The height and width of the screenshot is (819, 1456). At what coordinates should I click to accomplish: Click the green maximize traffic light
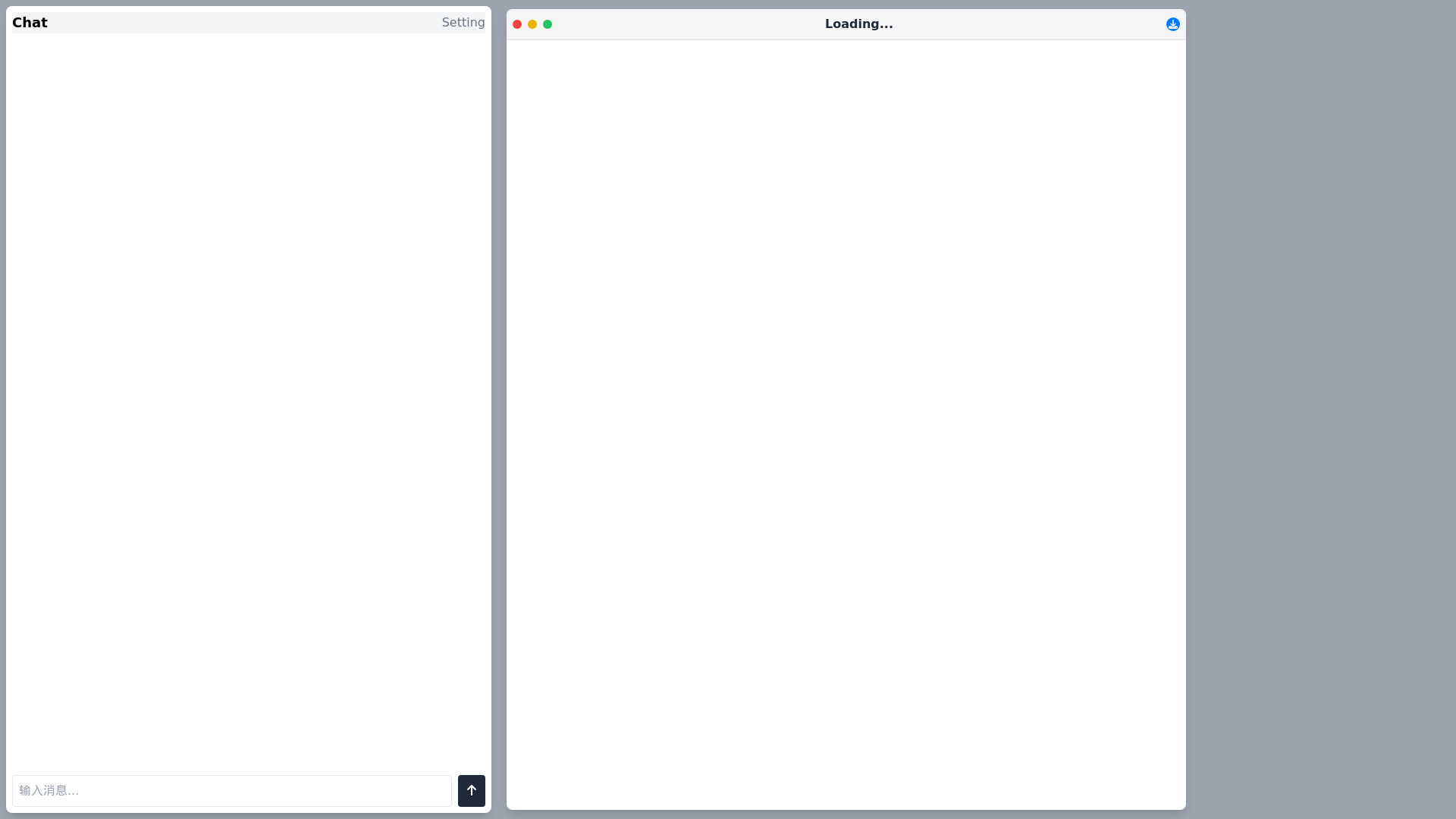[x=548, y=24]
